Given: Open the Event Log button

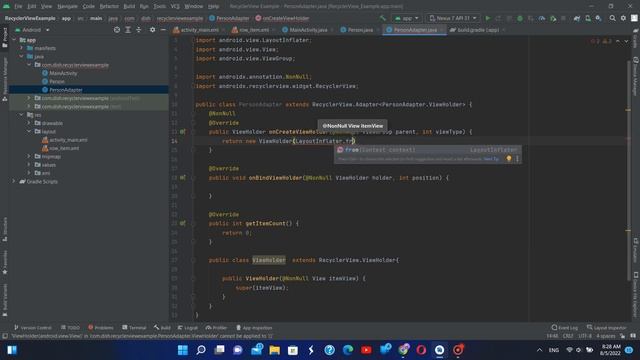Looking at the screenshot, I should click(x=564, y=328).
